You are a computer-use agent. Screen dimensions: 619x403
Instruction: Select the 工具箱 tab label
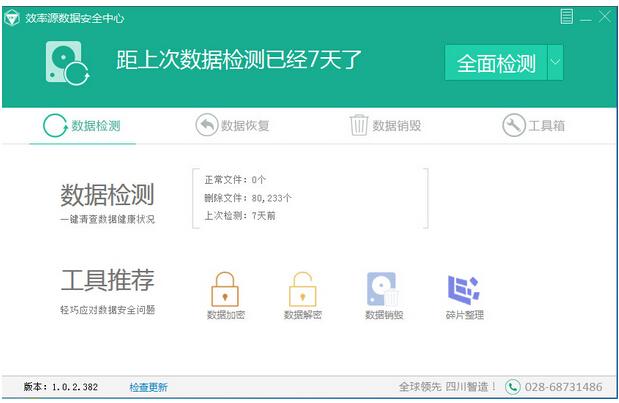[x=547, y=126]
